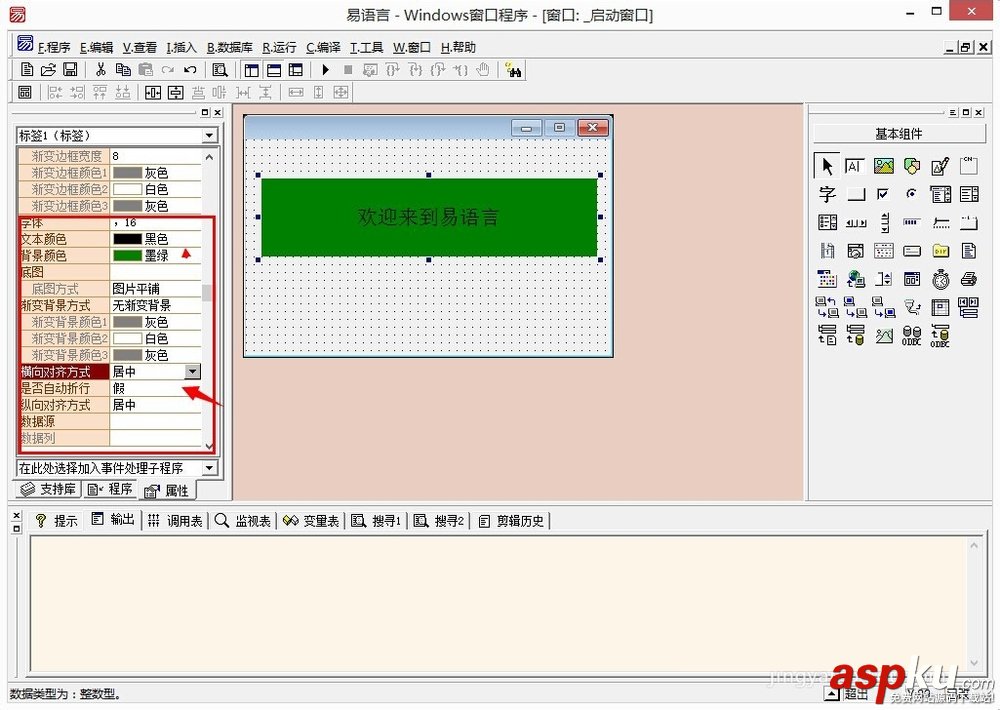This screenshot has height=710, width=1000.
Task: Open the 变量表 tab
Action: (x=311, y=521)
